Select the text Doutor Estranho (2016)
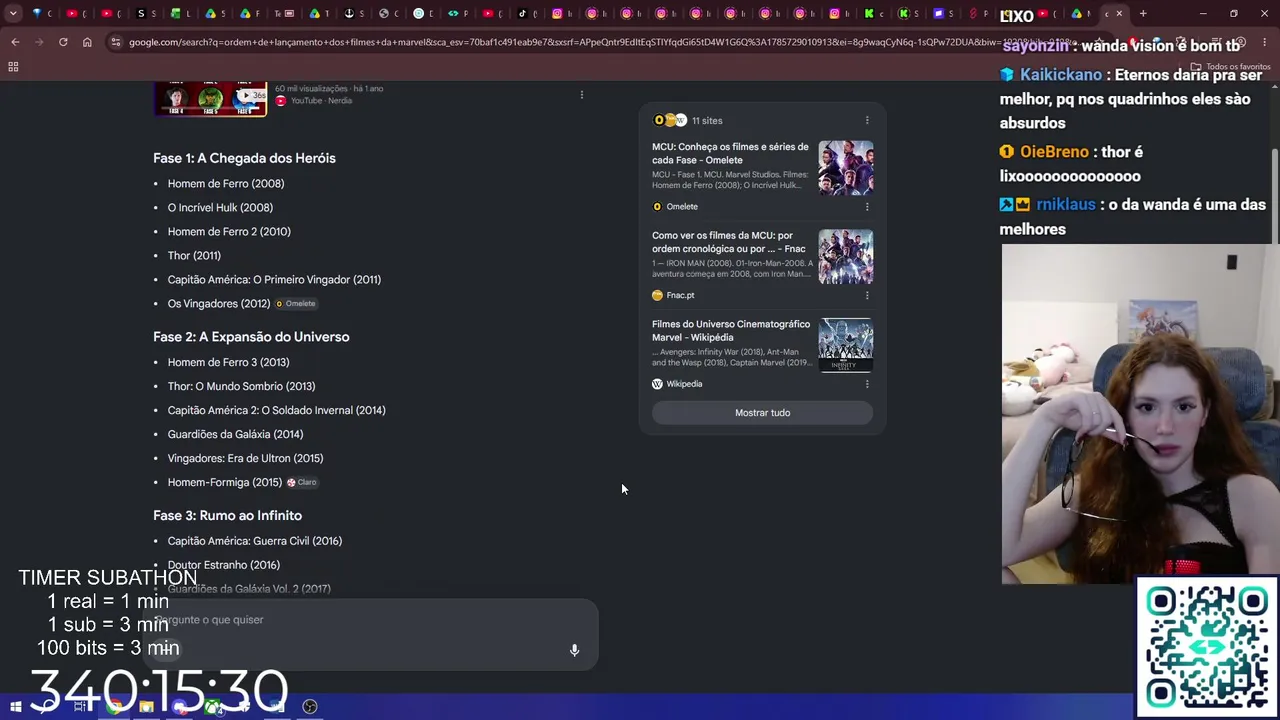This screenshot has width=1280, height=720. 224,565
